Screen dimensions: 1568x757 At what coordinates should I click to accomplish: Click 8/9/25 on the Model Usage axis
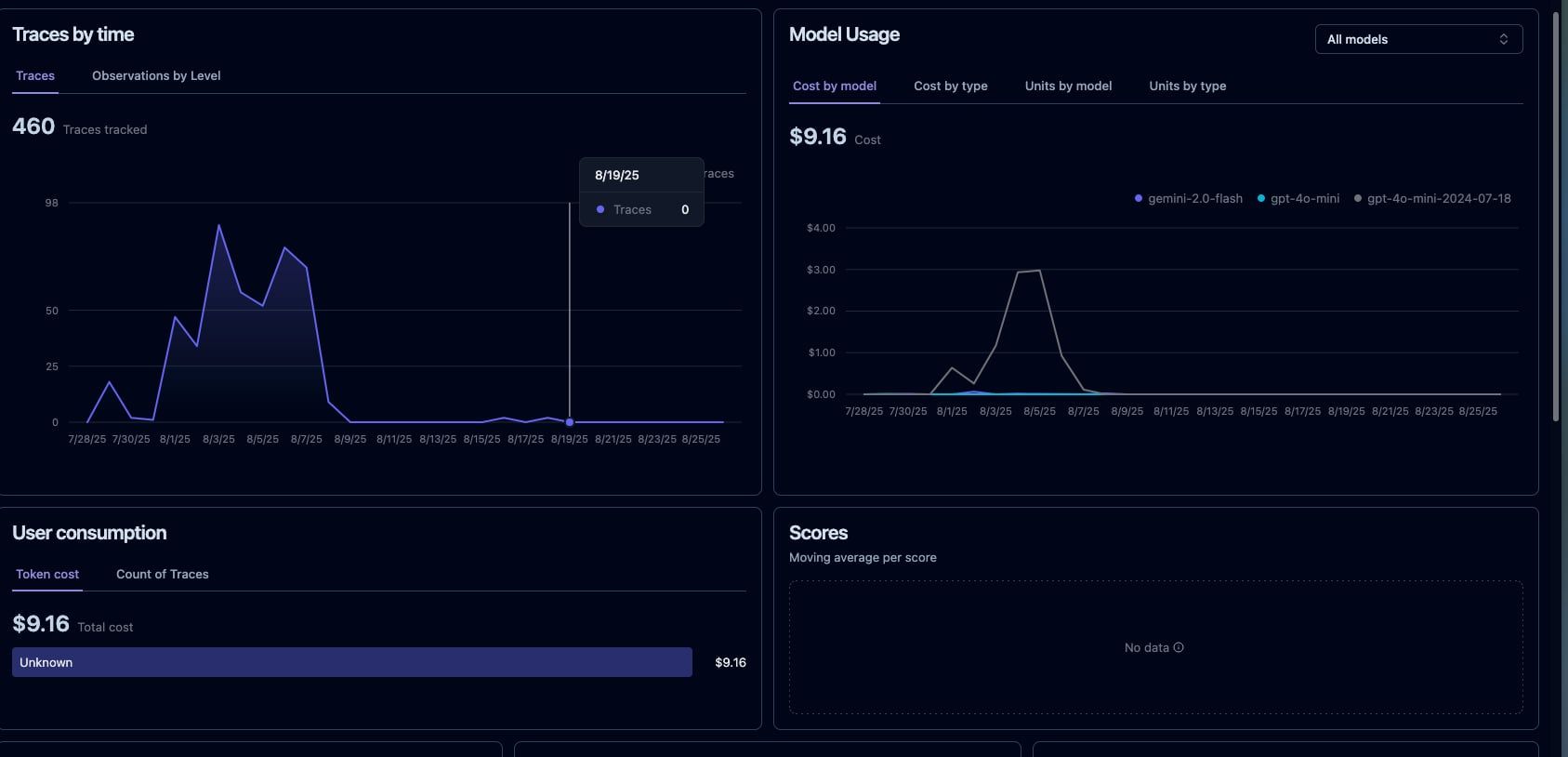pyautogui.click(x=1127, y=411)
